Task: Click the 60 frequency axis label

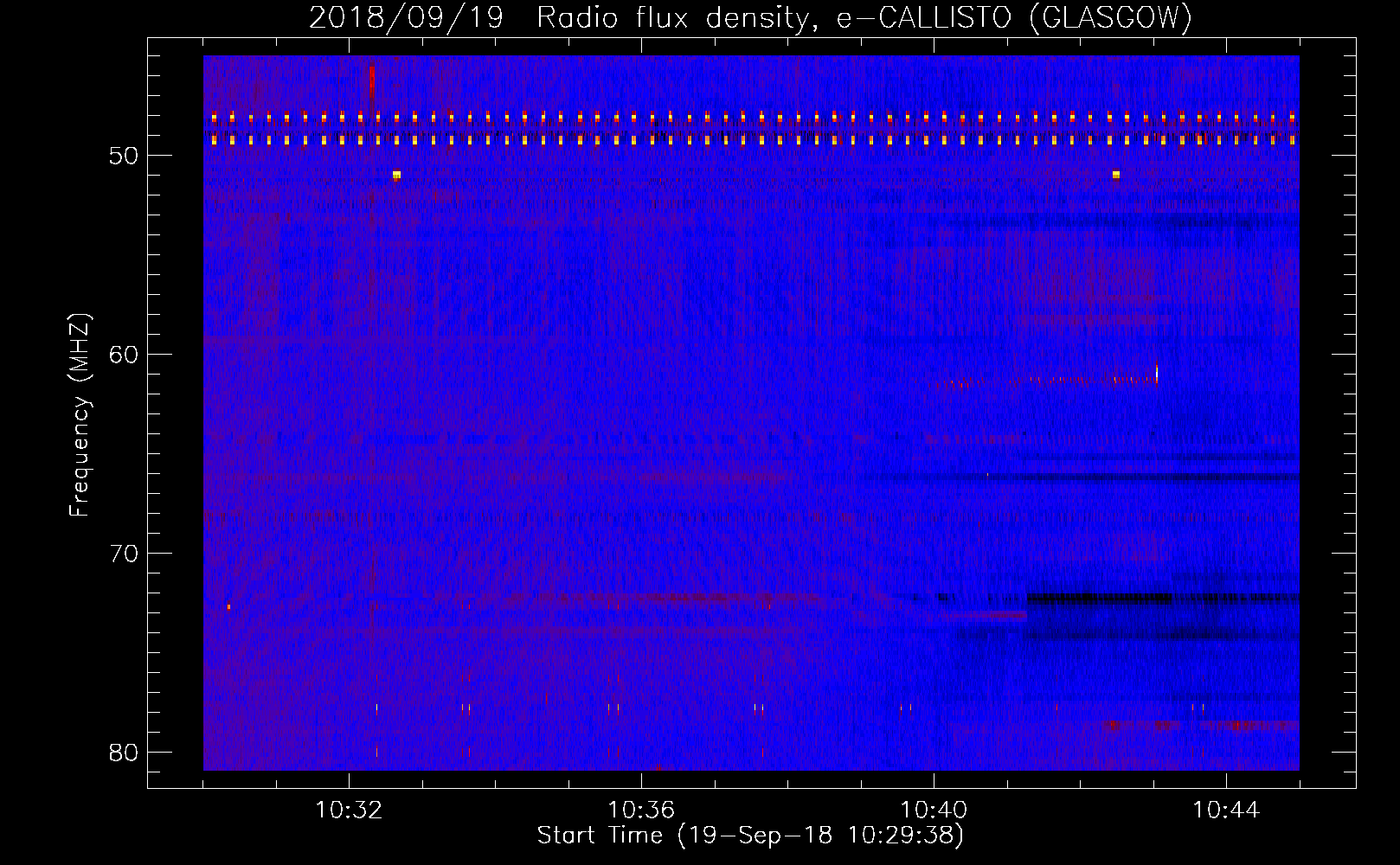Action: click(x=124, y=354)
